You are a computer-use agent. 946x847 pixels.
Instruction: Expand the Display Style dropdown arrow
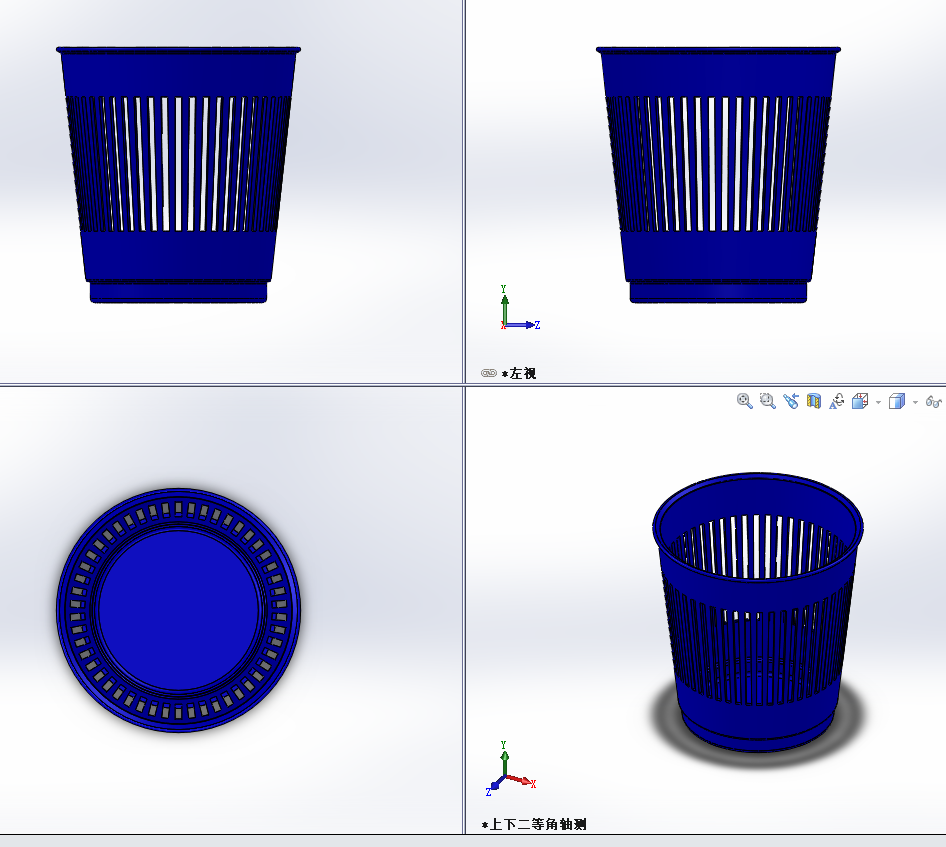pyautogui.click(x=915, y=402)
